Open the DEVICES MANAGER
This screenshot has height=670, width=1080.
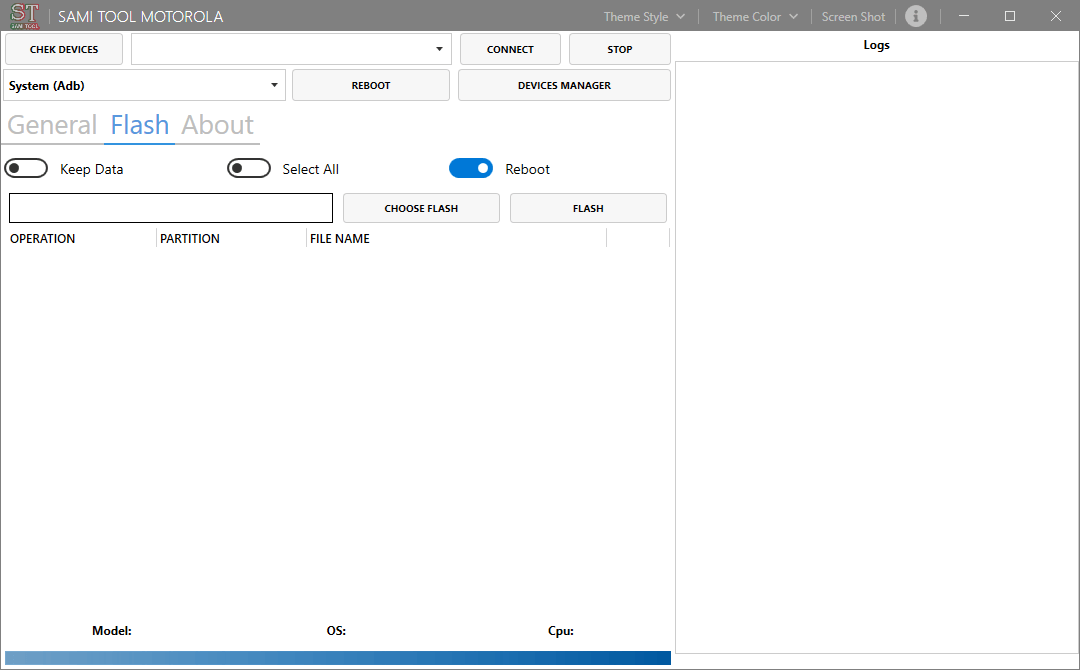click(x=563, y=85)
